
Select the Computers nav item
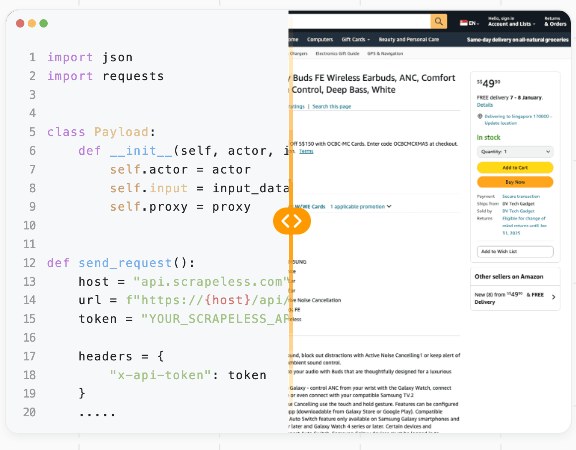tap(320, 39)
